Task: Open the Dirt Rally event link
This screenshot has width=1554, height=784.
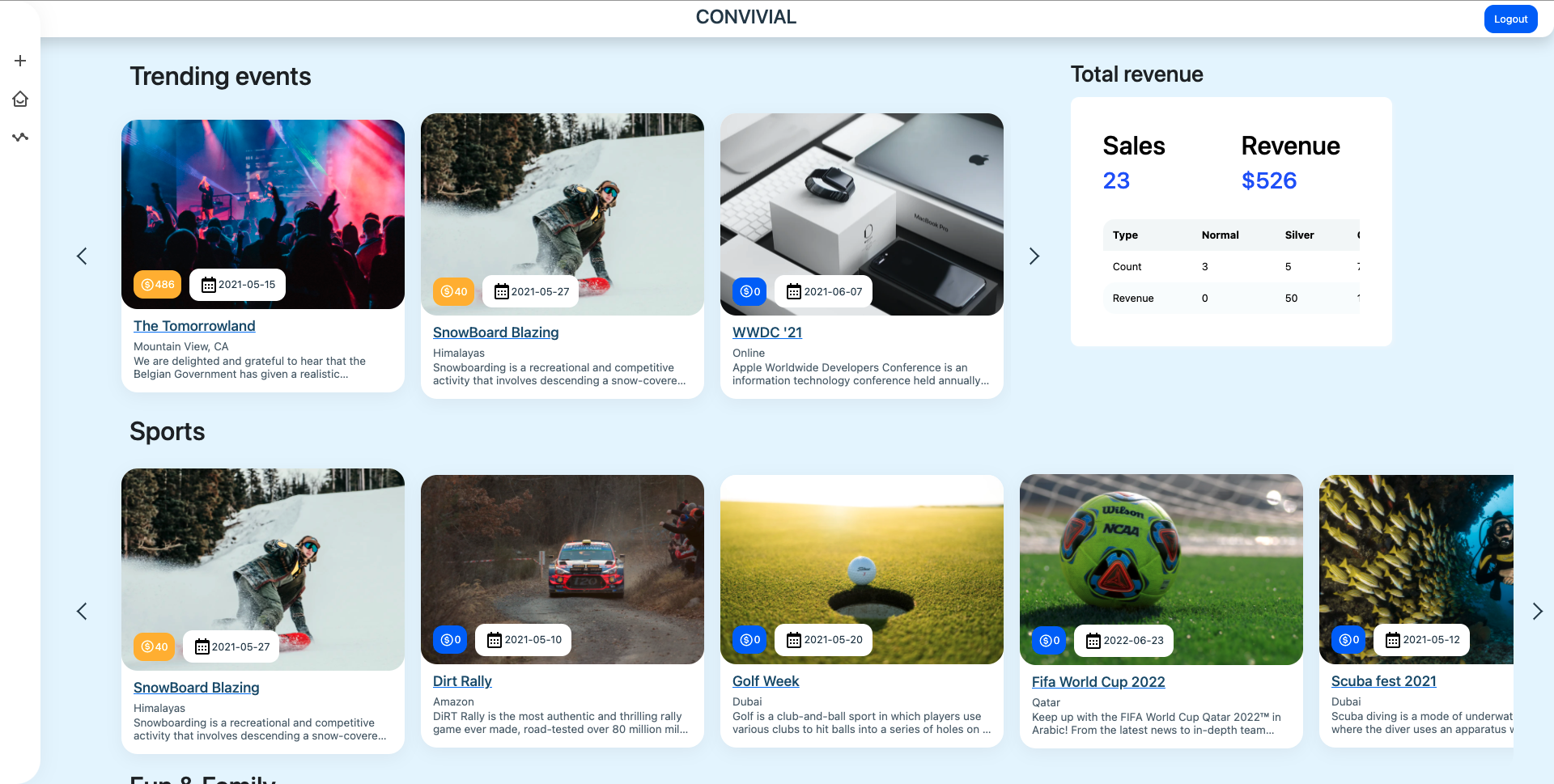Action: pyautogui.click(x=462, y=681)
